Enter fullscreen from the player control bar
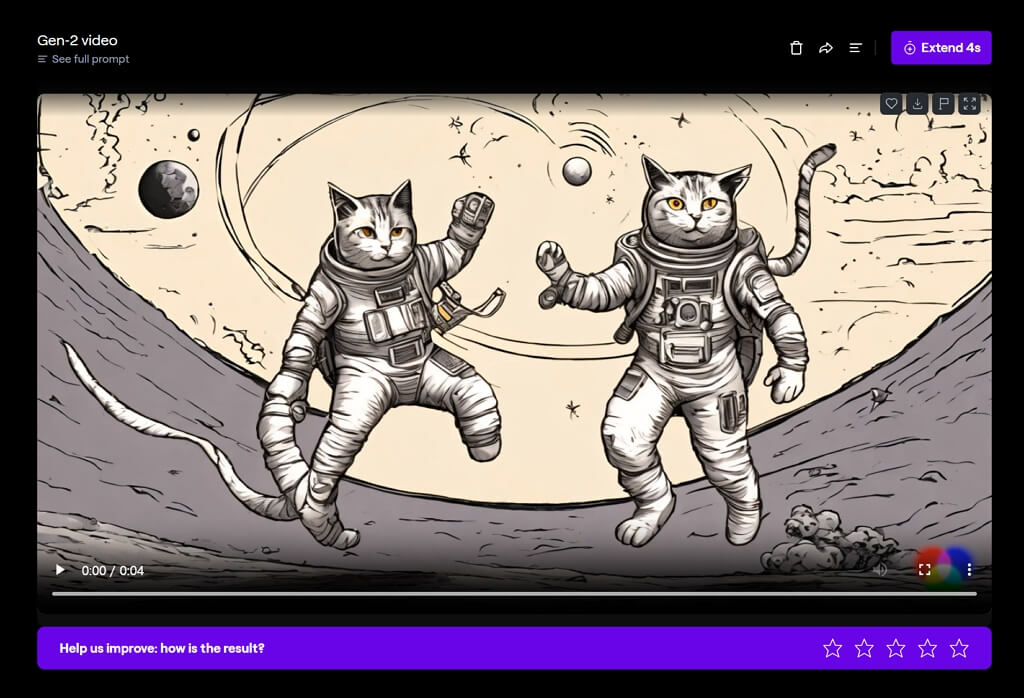The image size is (1024, 698). [925, 570]
